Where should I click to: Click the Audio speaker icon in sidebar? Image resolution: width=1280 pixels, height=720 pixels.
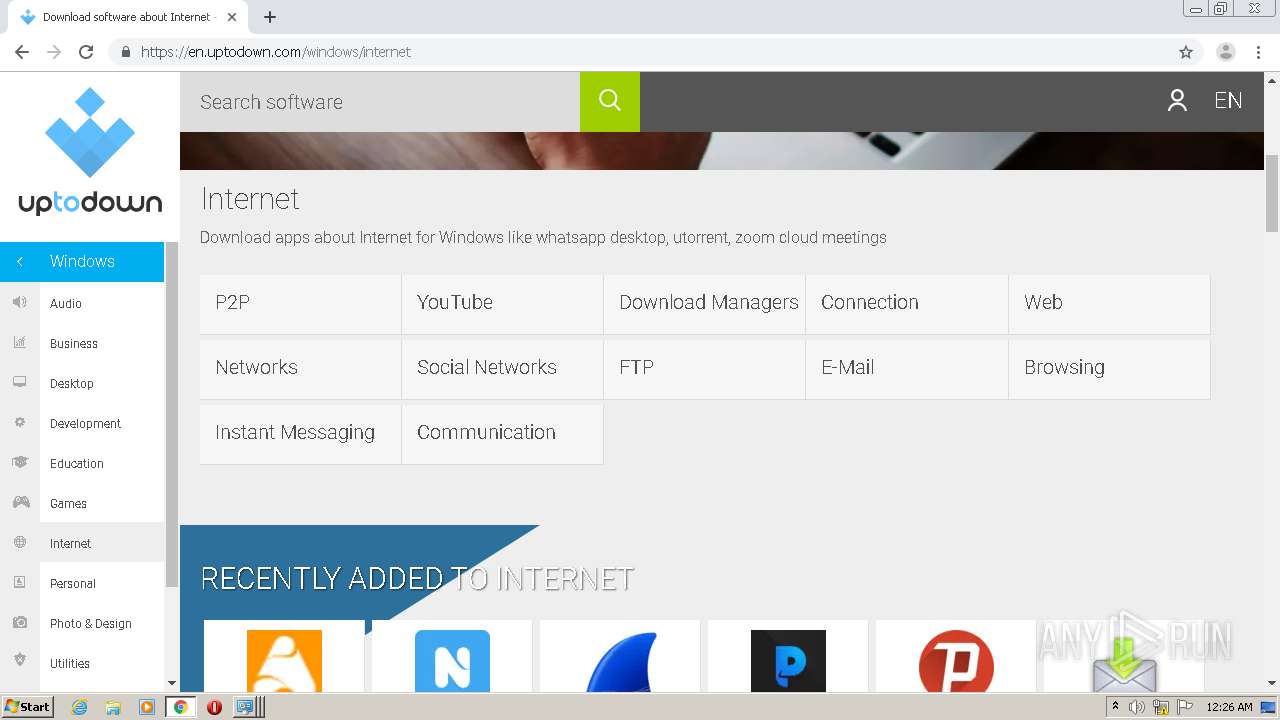pos(19,303)
